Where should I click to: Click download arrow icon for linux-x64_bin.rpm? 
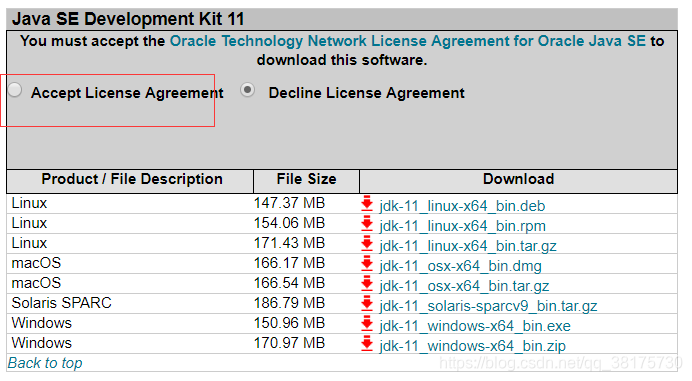tap(367, 224)
